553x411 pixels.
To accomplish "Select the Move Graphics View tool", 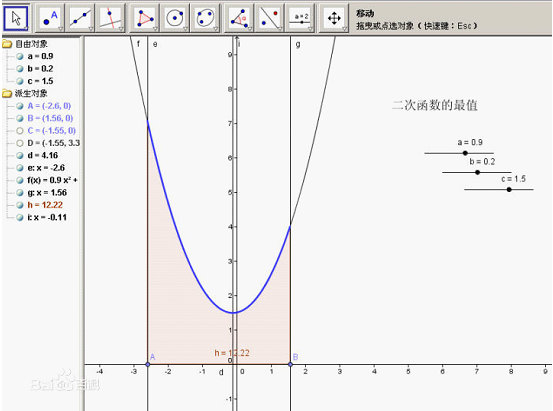I will tap(334, 18).
